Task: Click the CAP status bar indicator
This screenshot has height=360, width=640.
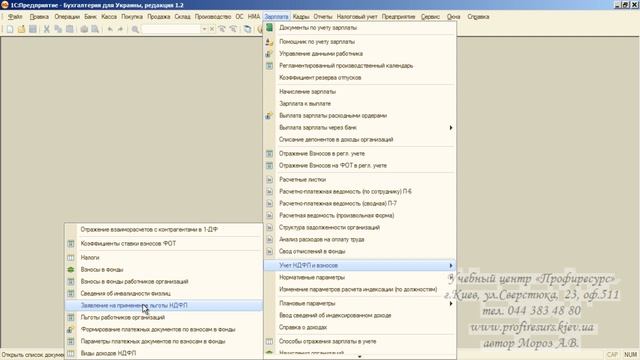Action: [612, 355]
